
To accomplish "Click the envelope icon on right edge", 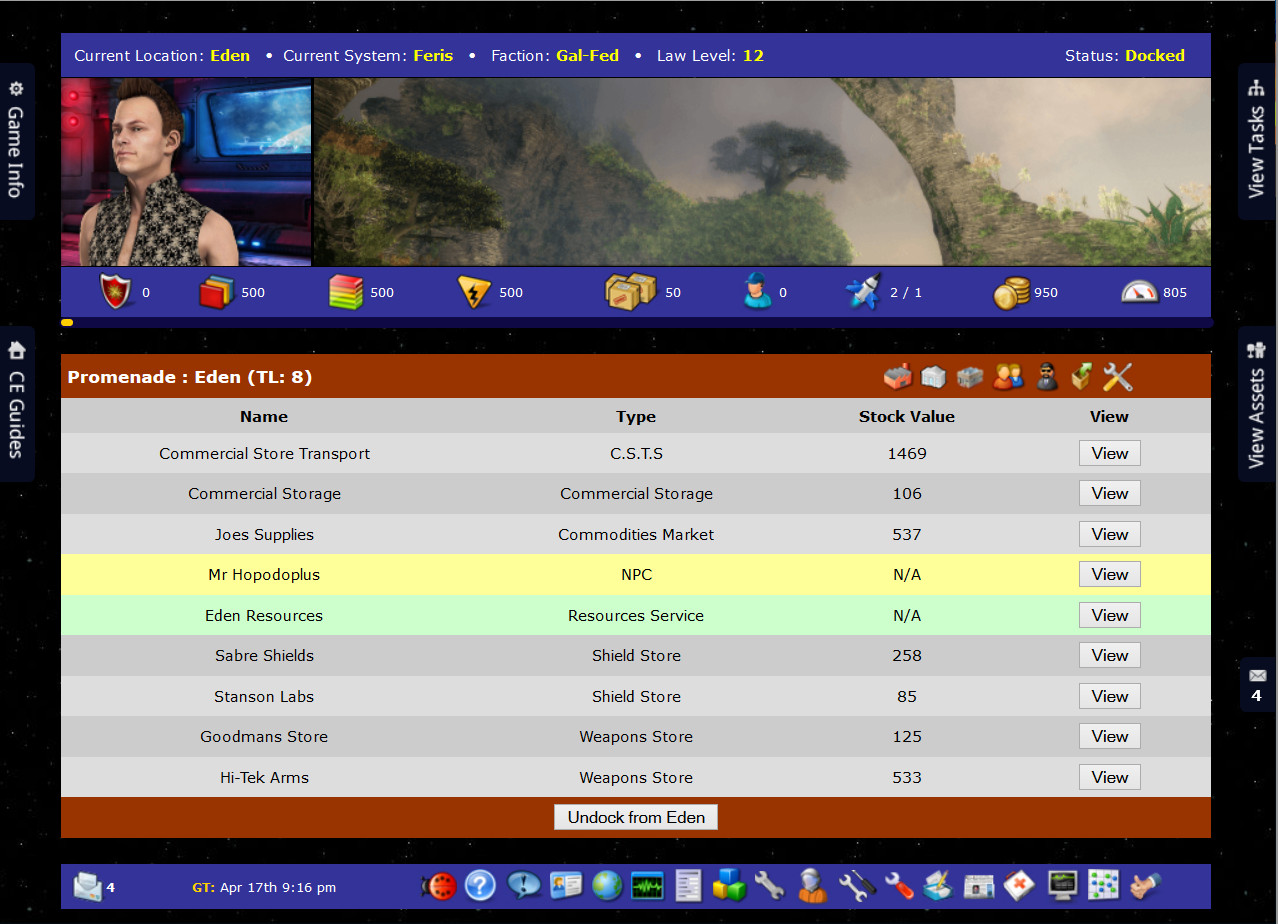I will [1257, 676].
